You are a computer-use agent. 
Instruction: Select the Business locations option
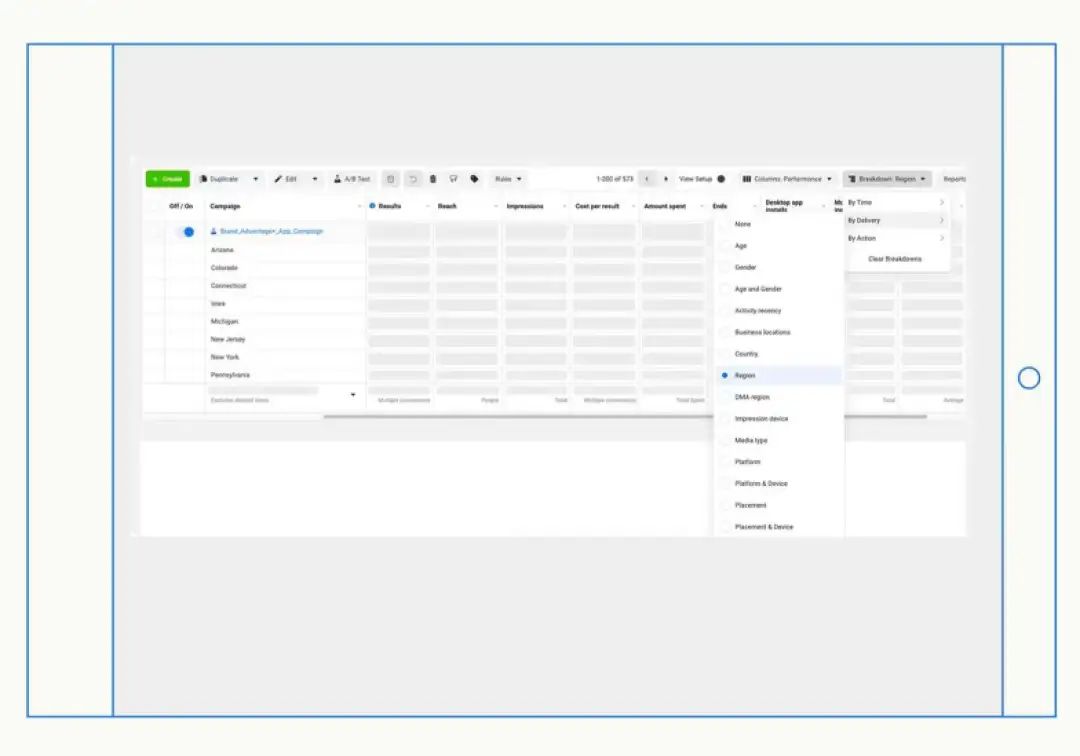coord(779,333)
